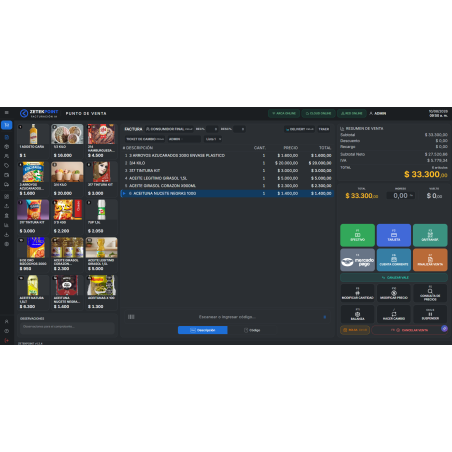Switch to Código search tab

click(252, 330)
